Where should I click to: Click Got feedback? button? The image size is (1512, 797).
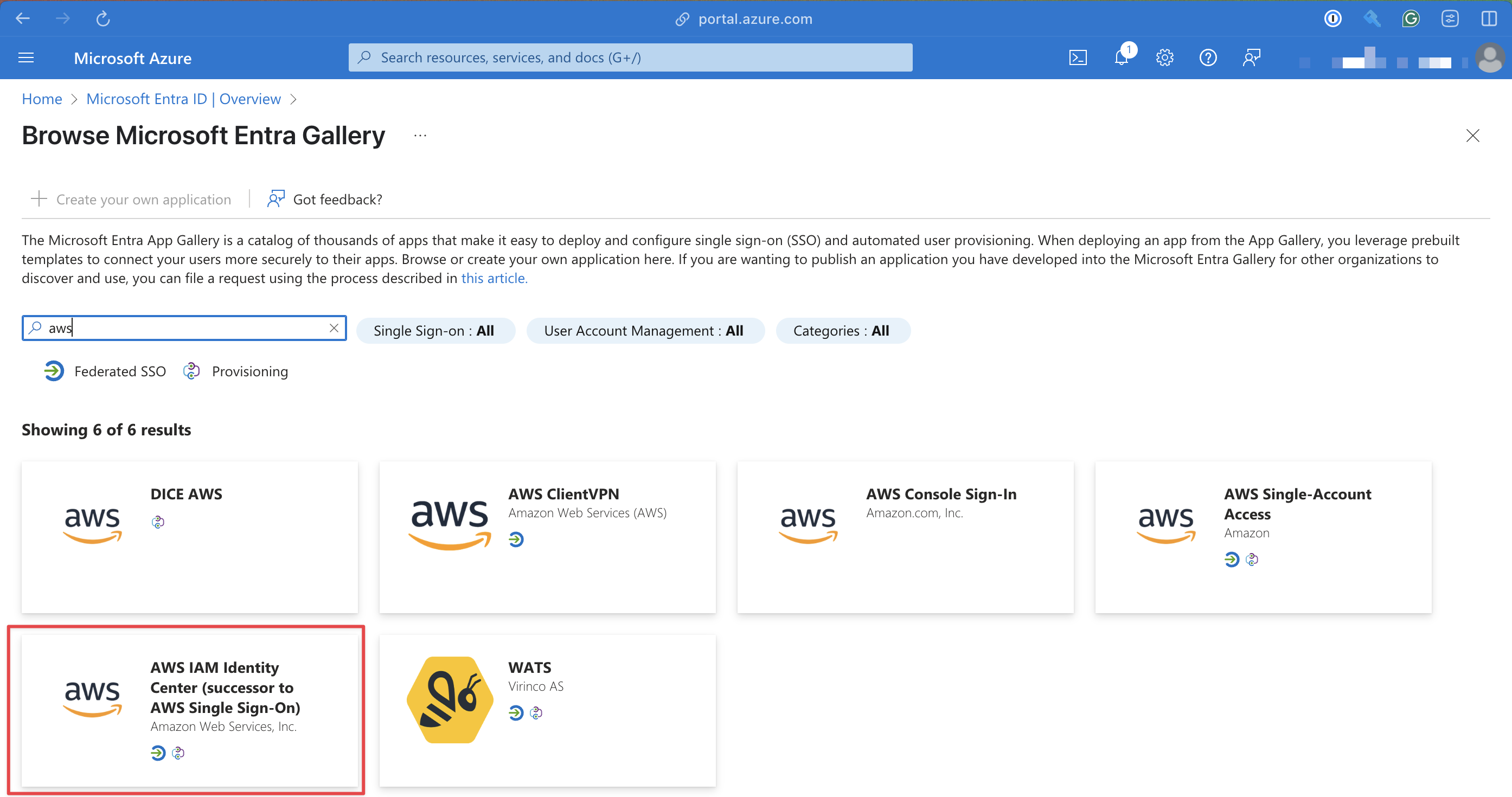[x=325, y=199]
